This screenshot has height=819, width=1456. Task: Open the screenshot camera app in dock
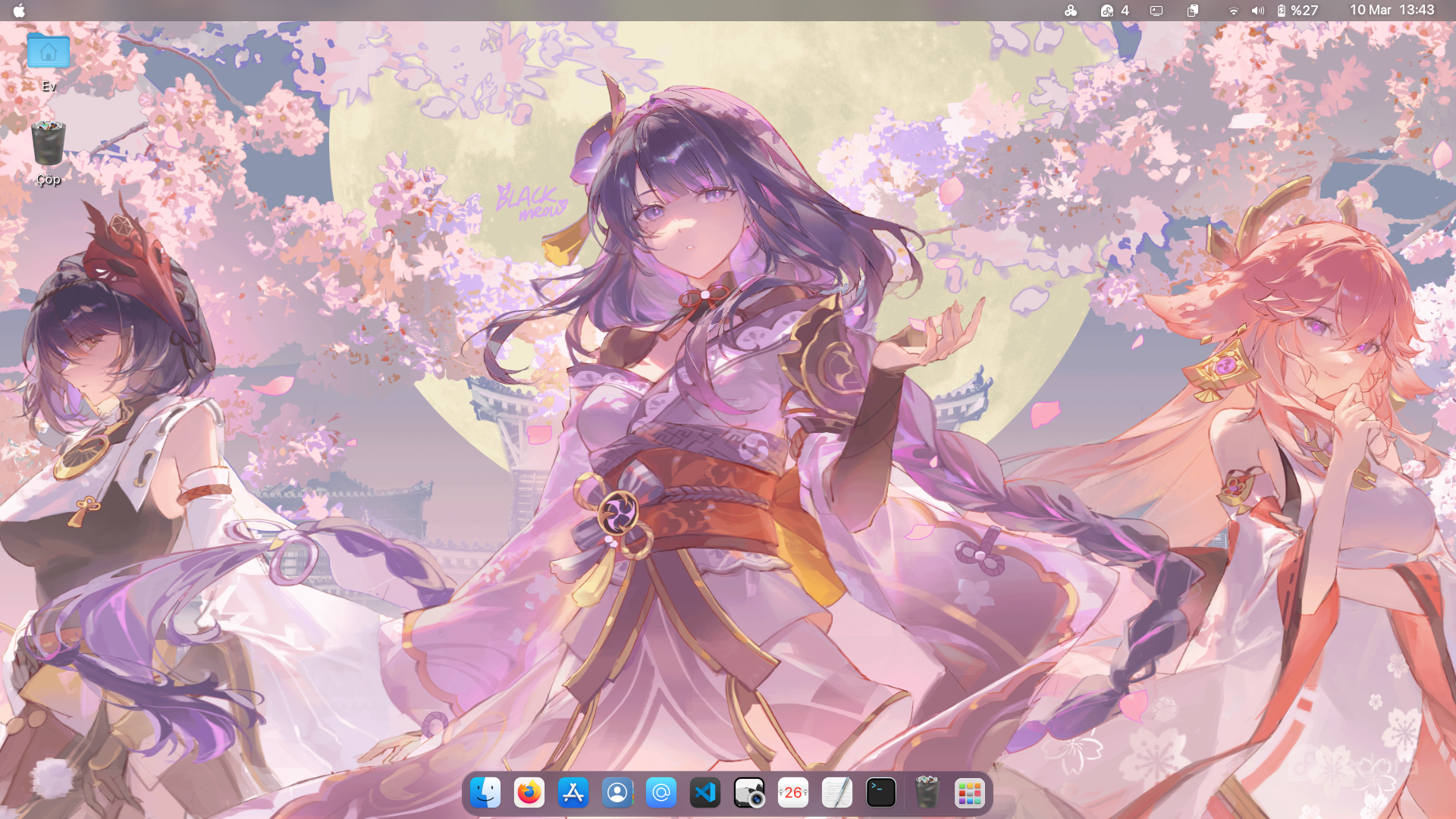[749, 793]
